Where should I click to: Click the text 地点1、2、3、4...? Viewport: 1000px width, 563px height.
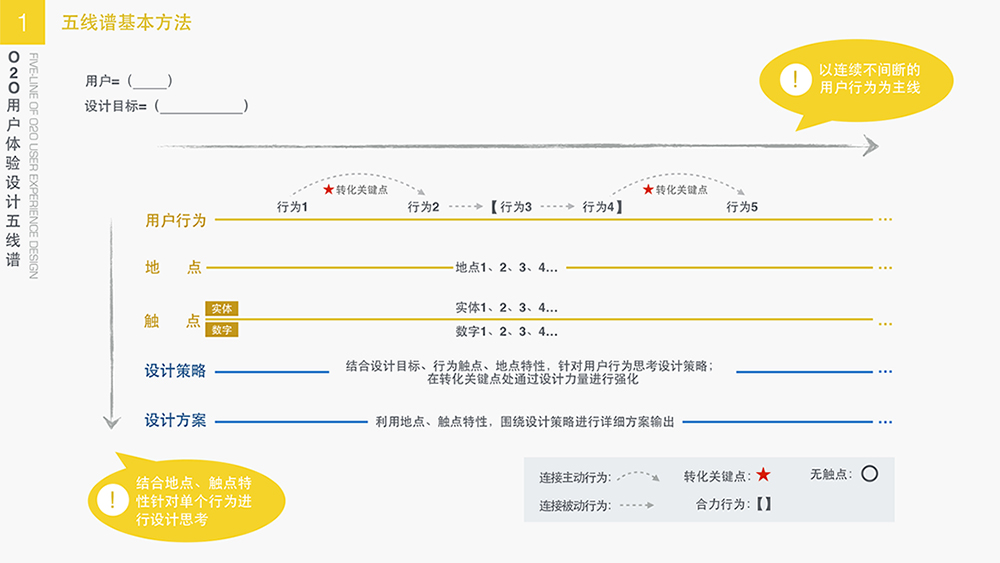[x=506, y=267]
